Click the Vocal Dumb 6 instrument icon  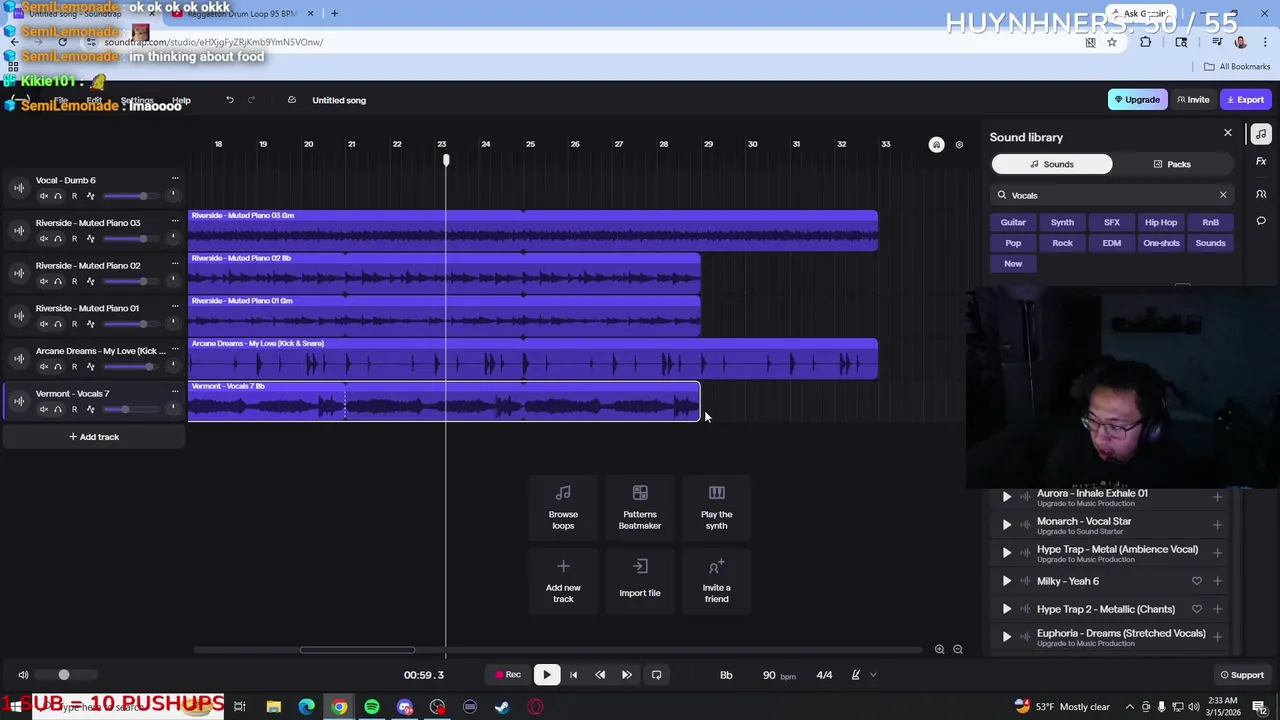tap(18, 188)
